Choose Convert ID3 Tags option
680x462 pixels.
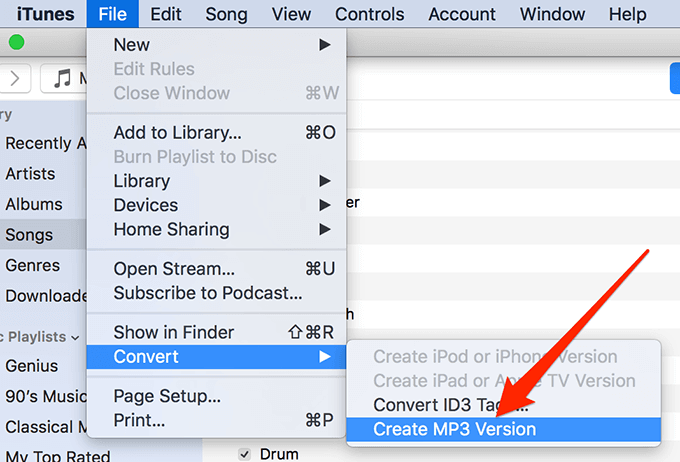coord(451,405)
